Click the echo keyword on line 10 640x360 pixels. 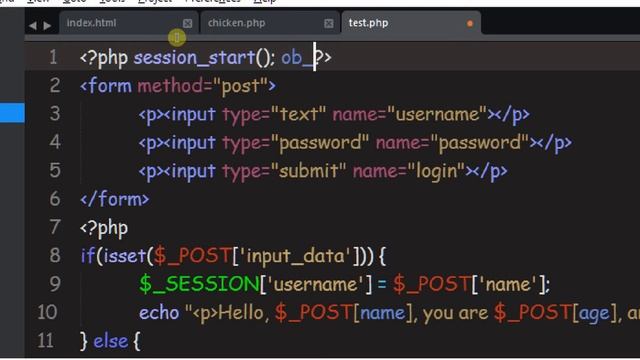(x=159, y=313)
